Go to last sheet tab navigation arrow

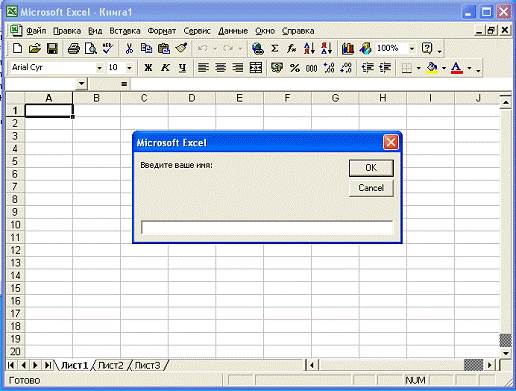(48, 365)
